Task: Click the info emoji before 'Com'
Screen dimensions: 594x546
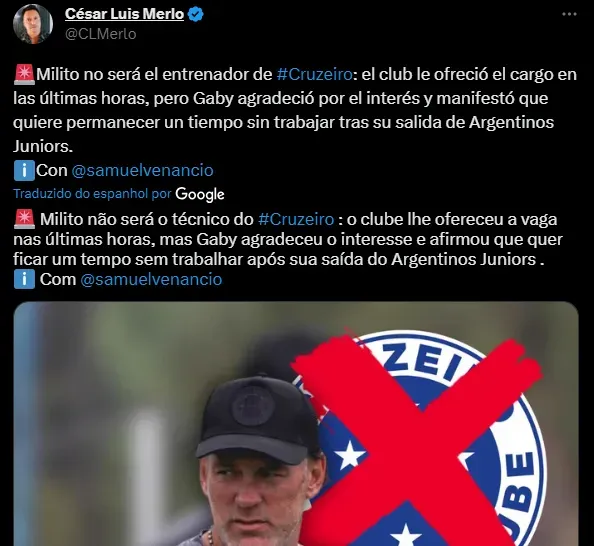Action: point(24,279)
